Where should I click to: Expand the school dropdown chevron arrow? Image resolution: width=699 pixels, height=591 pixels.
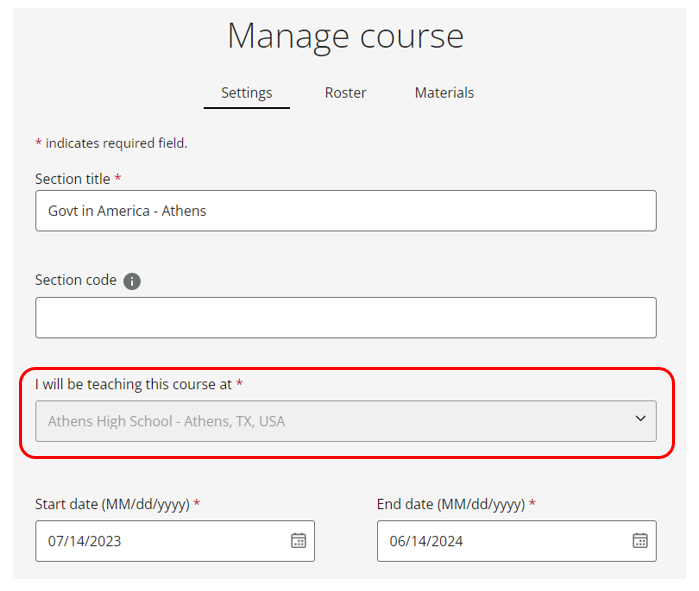point(640,420)
